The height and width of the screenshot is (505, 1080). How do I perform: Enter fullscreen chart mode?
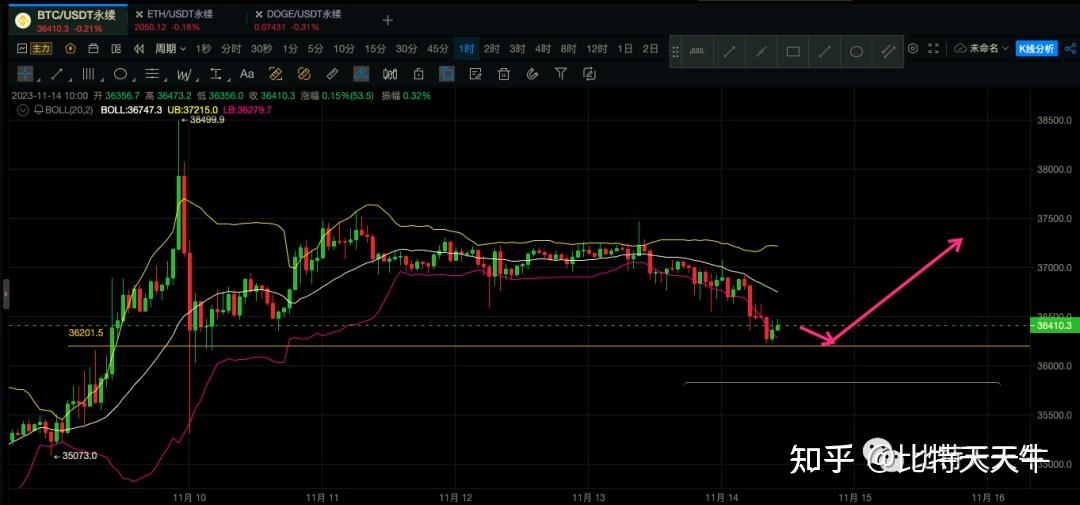pyautogui.click(x=933, y=49)
